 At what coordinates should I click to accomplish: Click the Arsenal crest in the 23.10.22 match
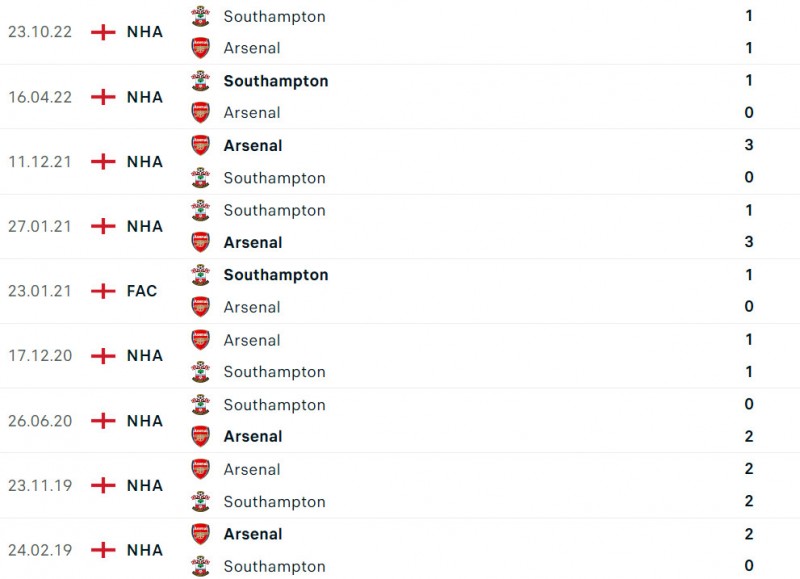(201, 48)
